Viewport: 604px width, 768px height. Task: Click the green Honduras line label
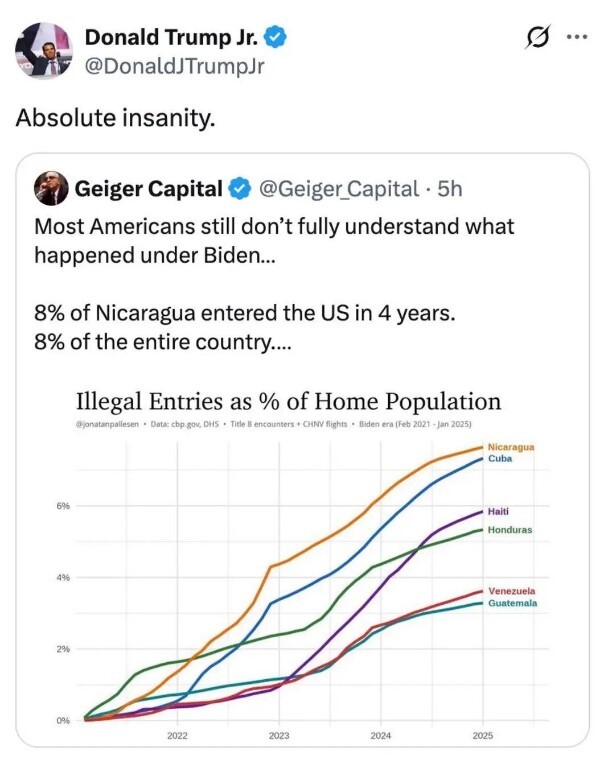[509, 529]
